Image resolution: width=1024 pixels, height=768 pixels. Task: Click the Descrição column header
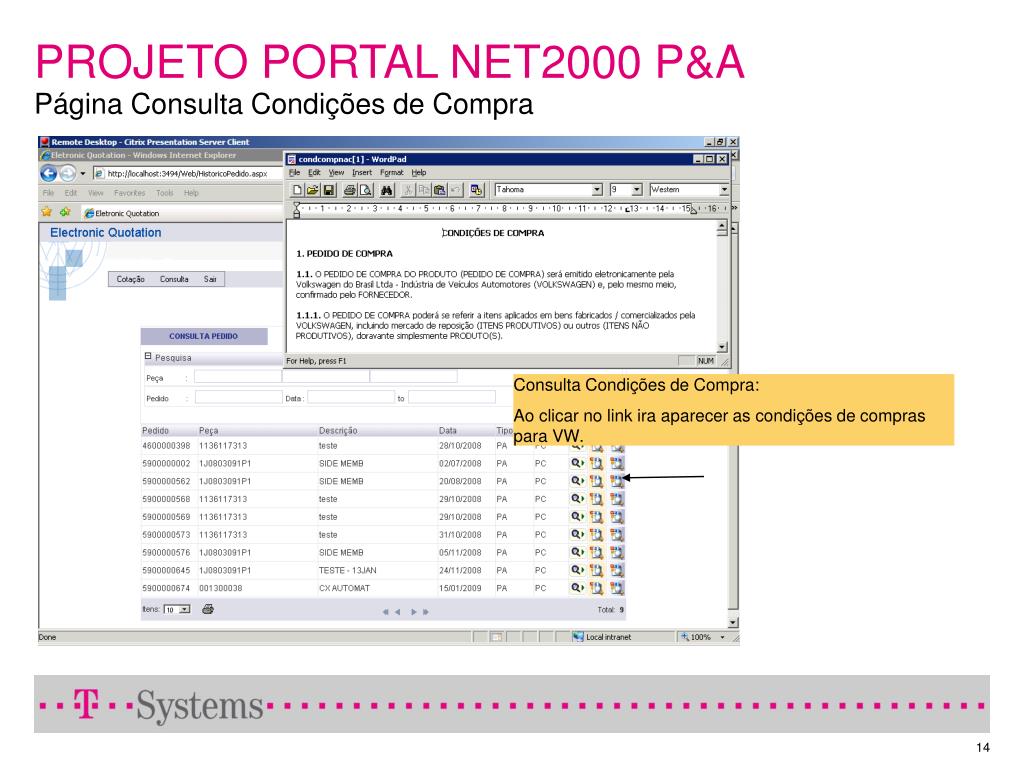point(338,431)
